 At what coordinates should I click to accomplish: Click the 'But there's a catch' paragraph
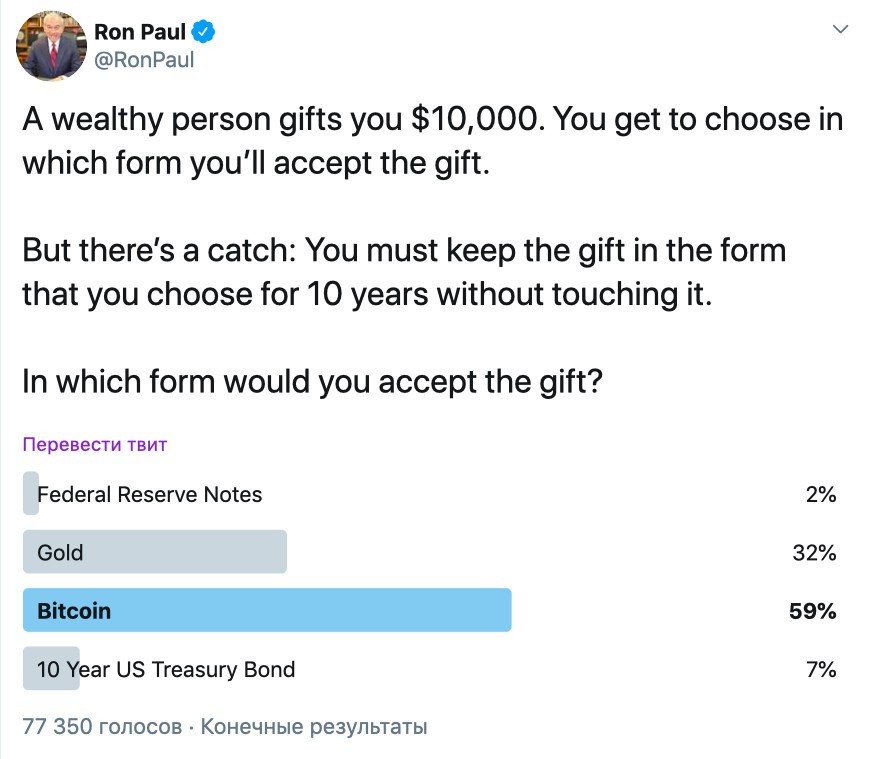click(404, 272)
